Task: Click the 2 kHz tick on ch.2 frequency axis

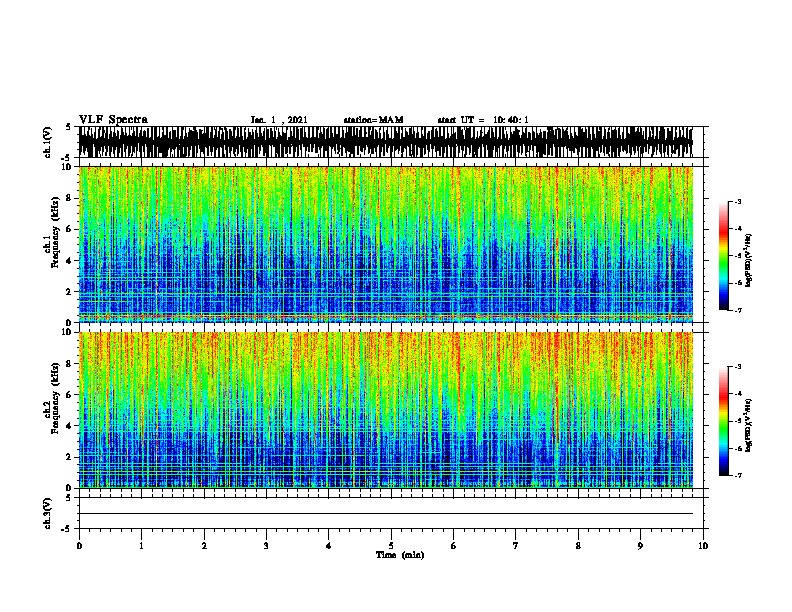Action: coord(70,457)
